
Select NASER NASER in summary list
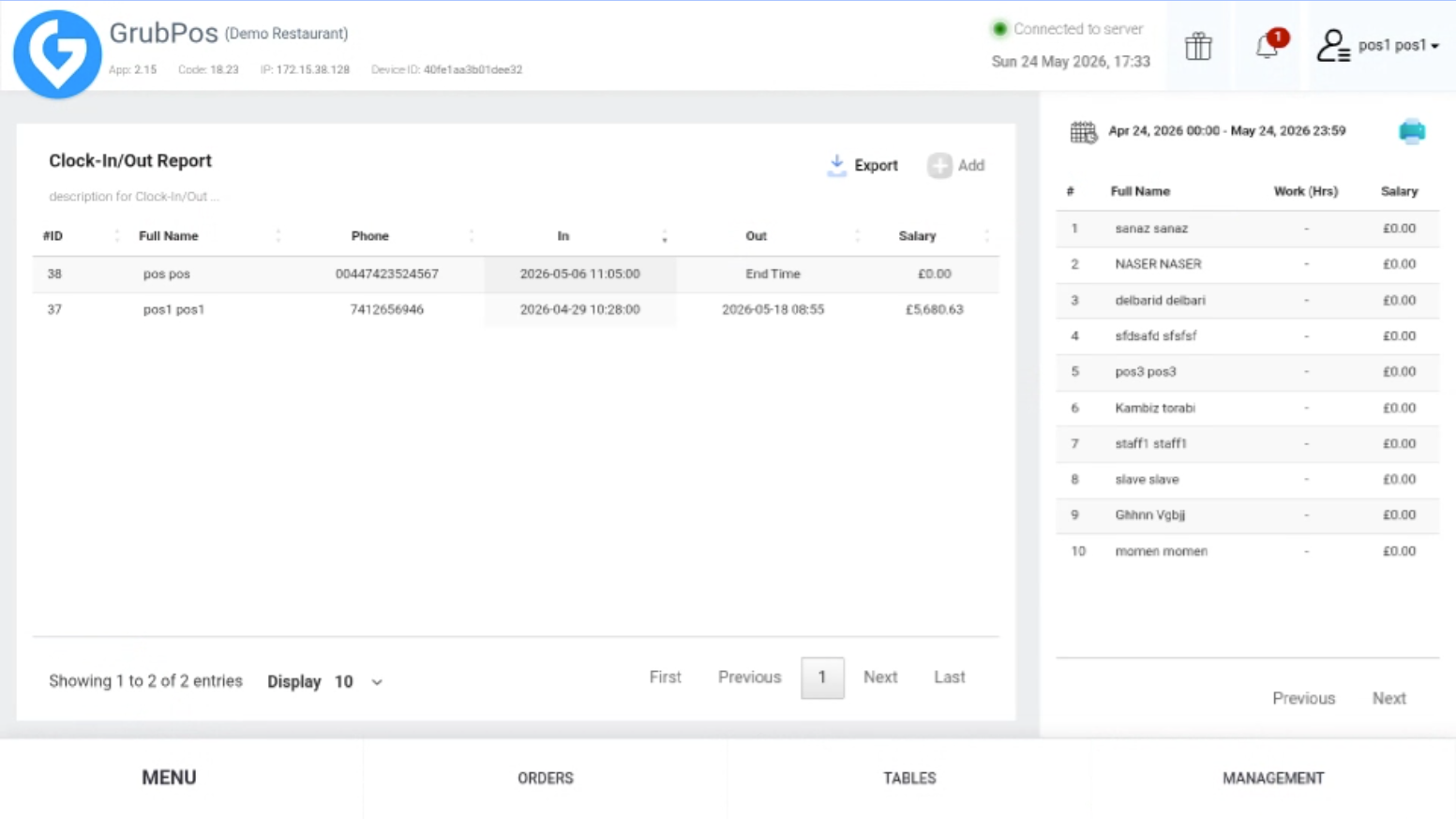(x=1248, y=264)
